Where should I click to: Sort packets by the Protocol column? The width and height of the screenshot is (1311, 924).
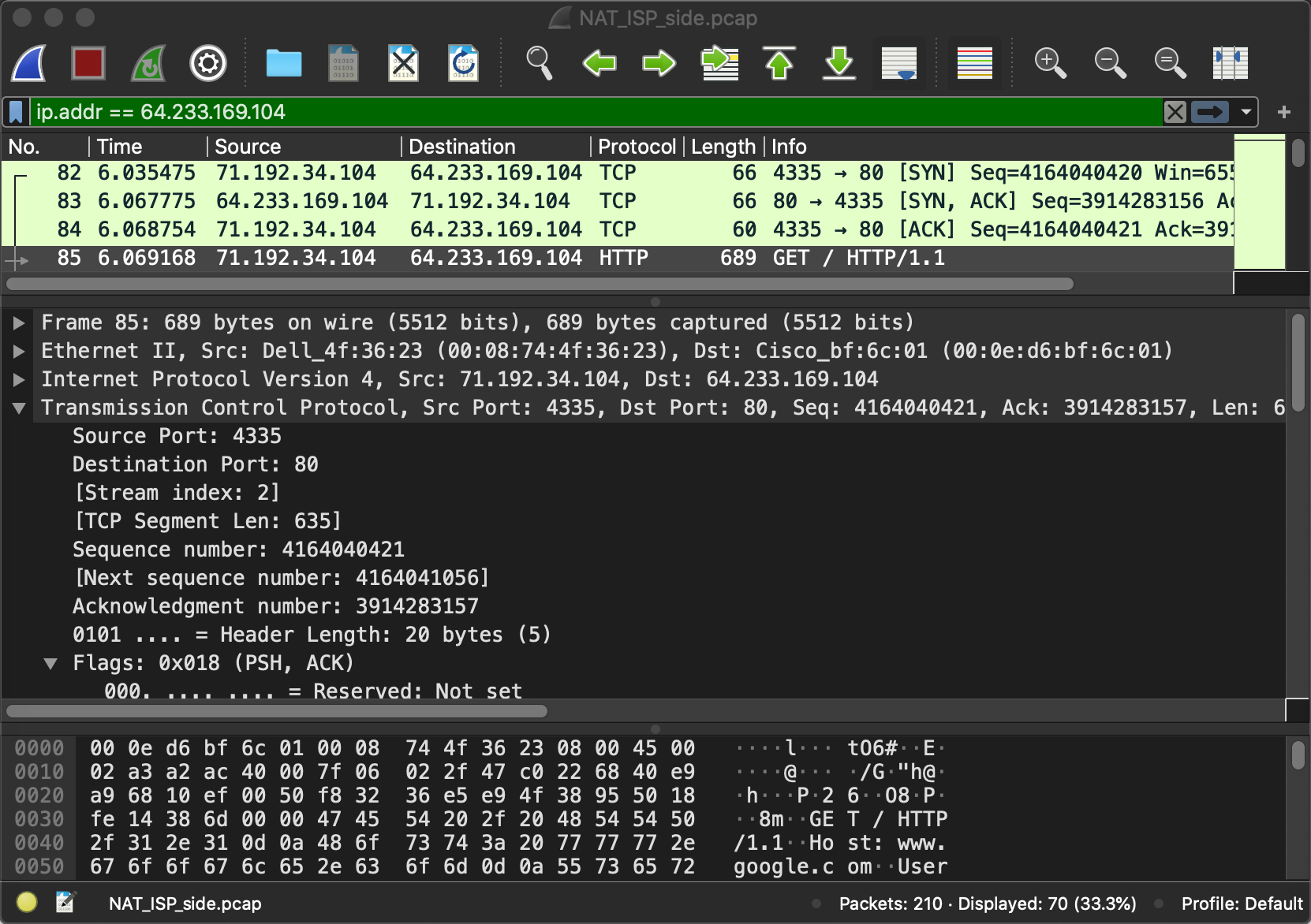pyautogui.click(x=636, y=147)
